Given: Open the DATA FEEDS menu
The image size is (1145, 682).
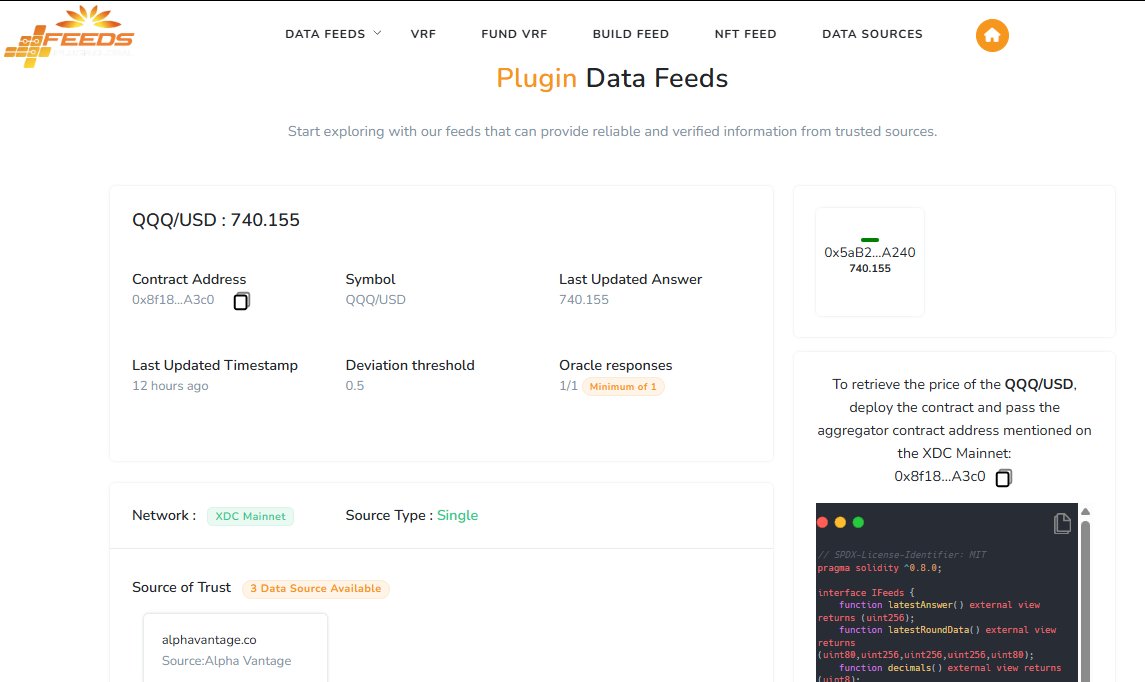Looking at the screenshot, I should coord(325,34).
